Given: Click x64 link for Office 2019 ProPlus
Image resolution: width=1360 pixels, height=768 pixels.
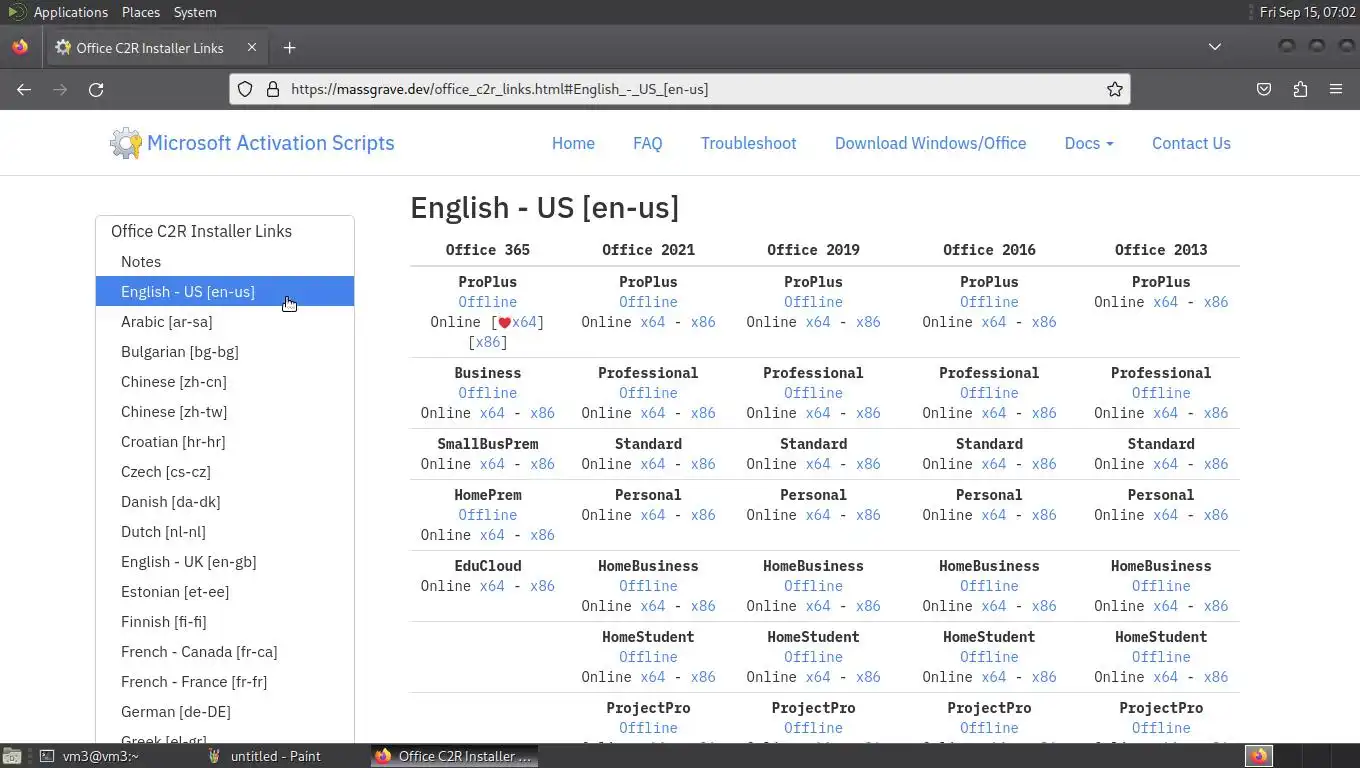Looking at the screenshot, I should coord(818,322).
